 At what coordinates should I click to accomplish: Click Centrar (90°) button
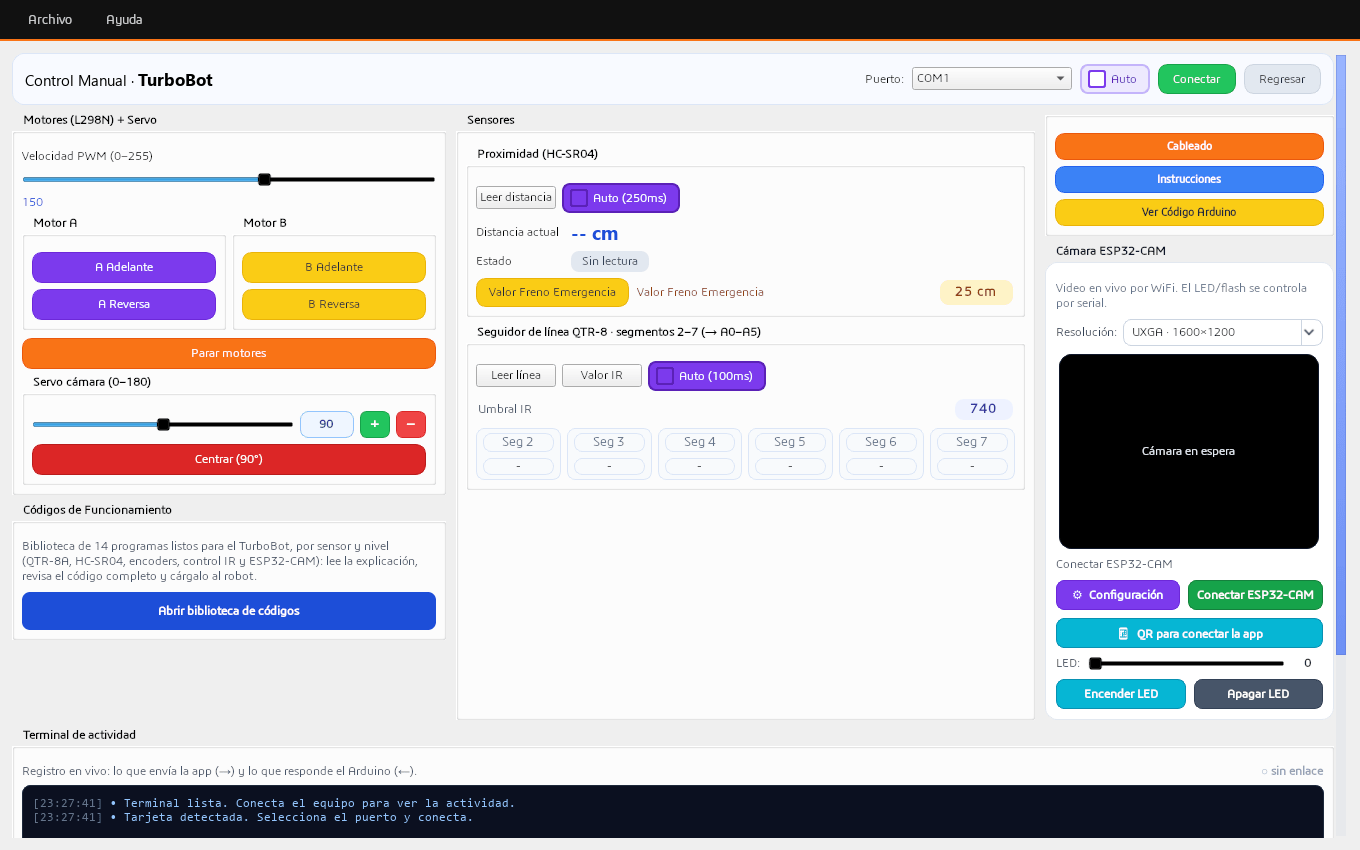pos(229,459)
